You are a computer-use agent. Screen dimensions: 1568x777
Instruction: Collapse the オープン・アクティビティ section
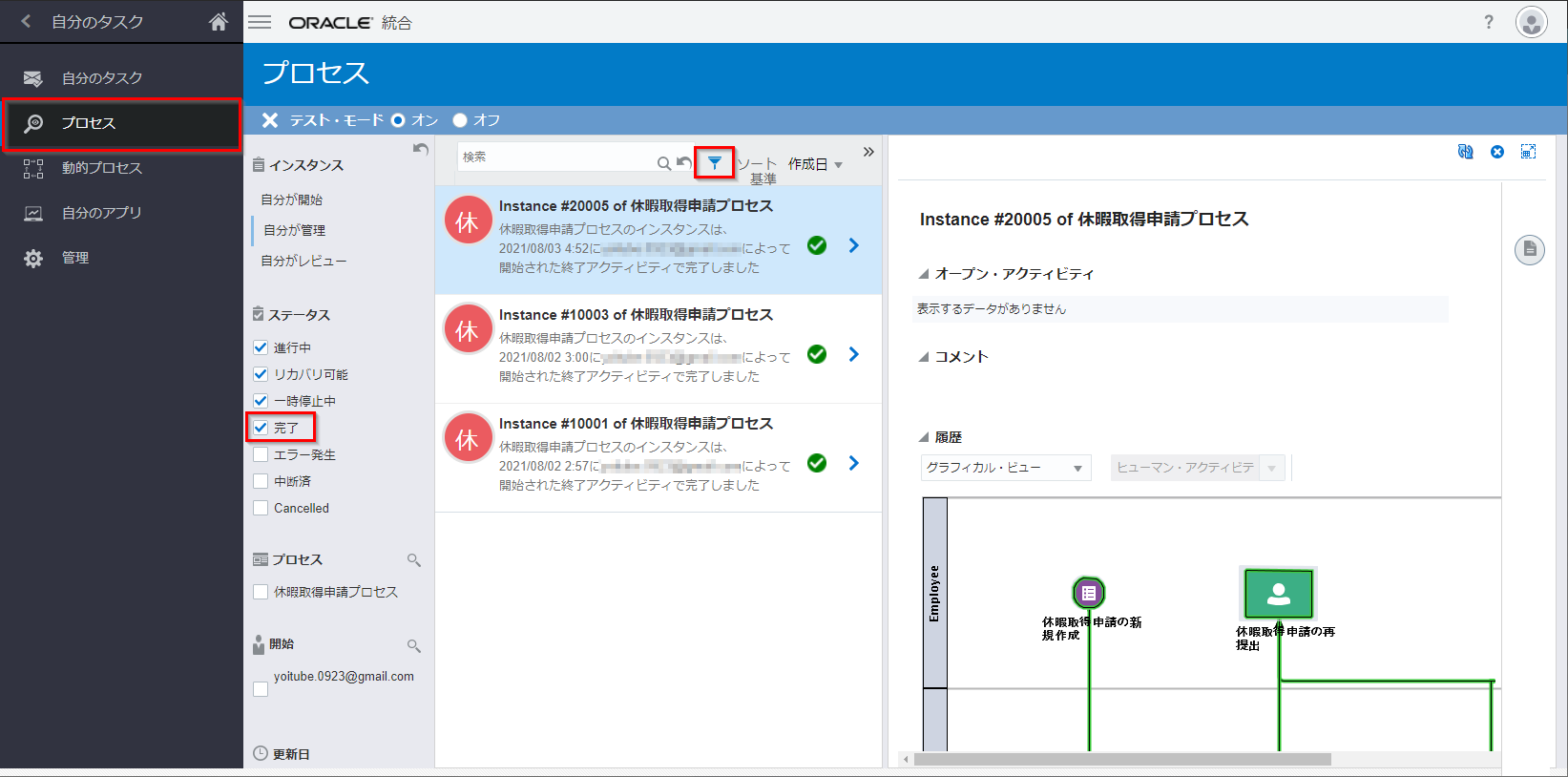pyautogui.click(x=924, y=274)
